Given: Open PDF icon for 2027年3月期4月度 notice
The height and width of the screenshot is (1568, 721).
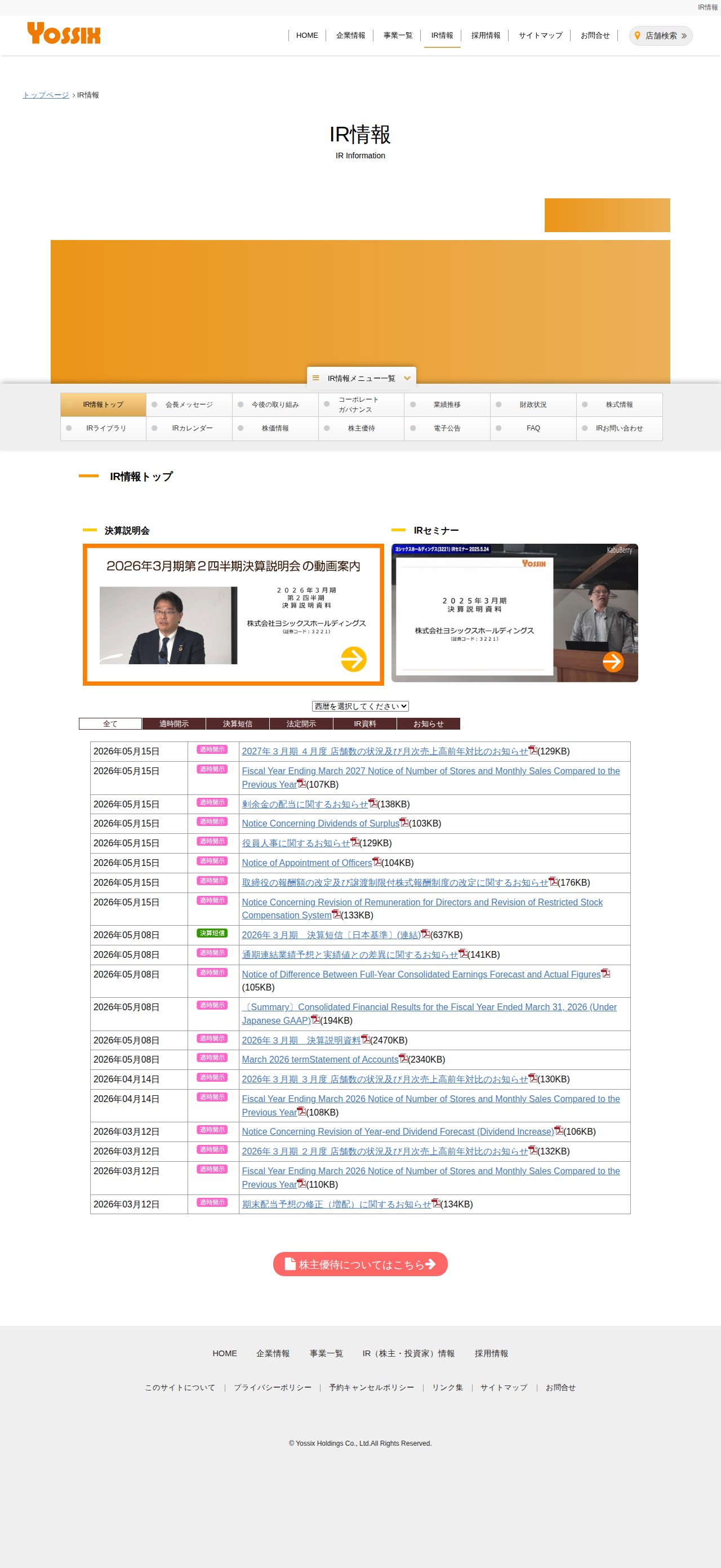Looking at the screenshot, I should (533, 750).
